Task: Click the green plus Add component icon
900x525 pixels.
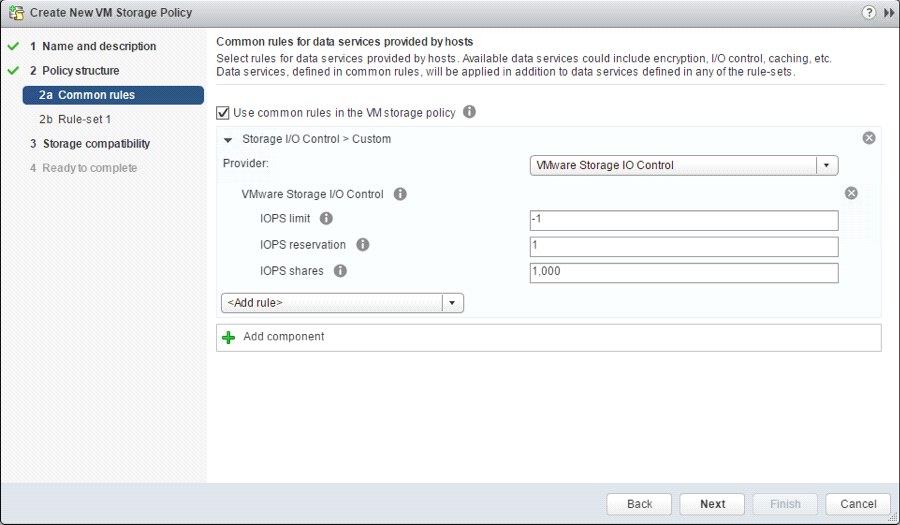Action: click(x=229, y=338)
